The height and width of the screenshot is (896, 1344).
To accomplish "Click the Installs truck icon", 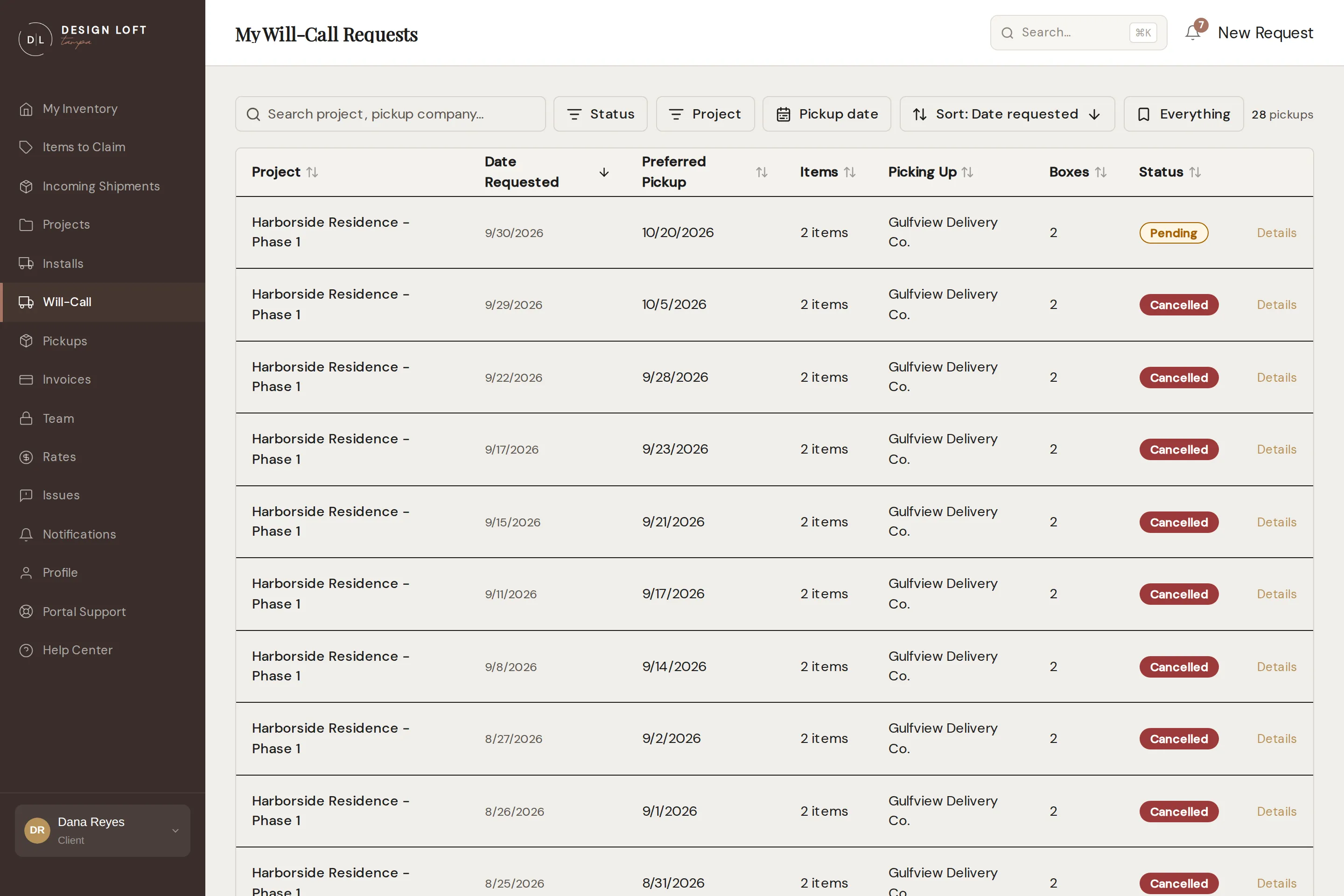I will click(26, 263).
